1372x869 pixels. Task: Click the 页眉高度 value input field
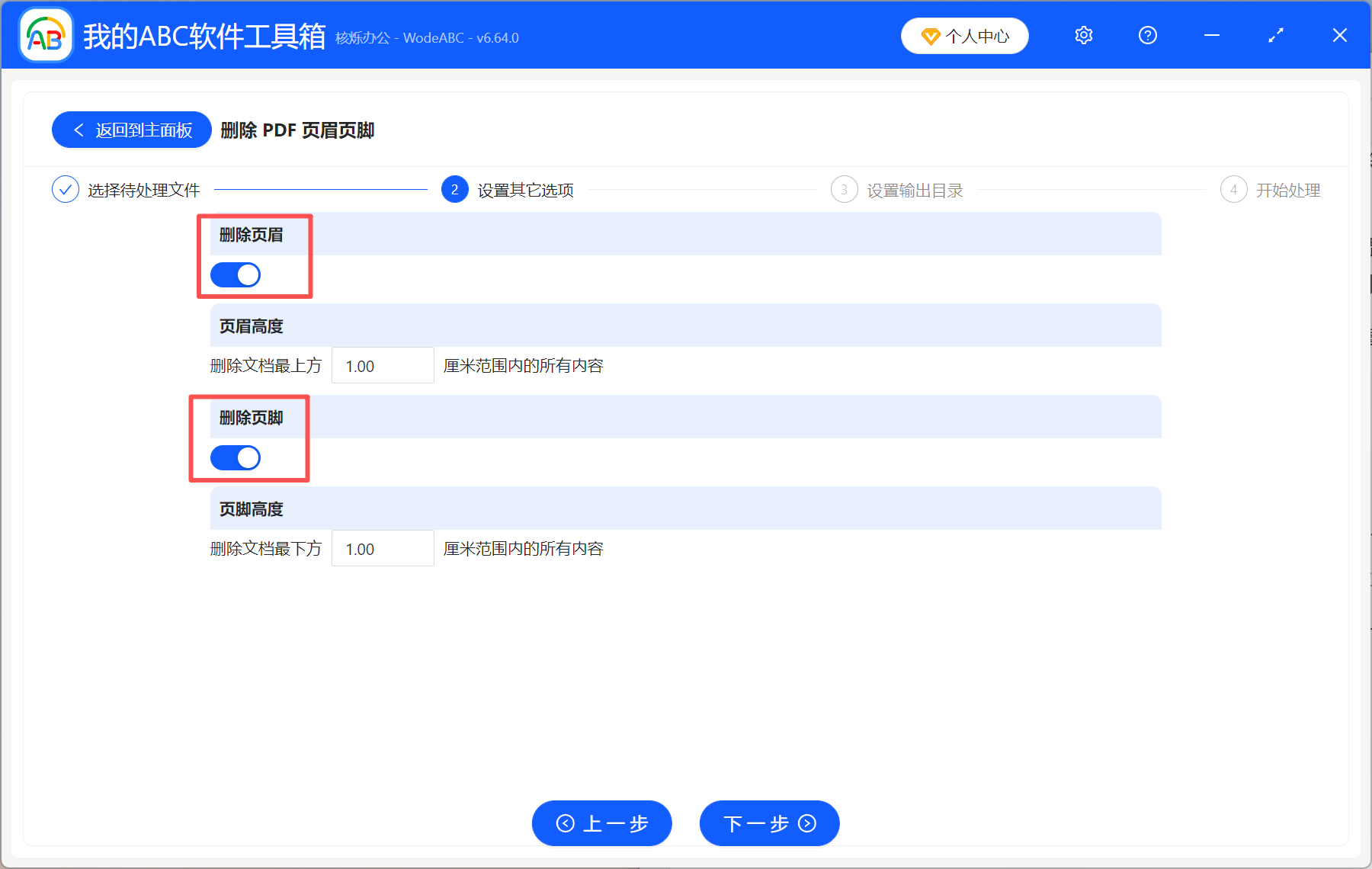click(x=383, y=365)
